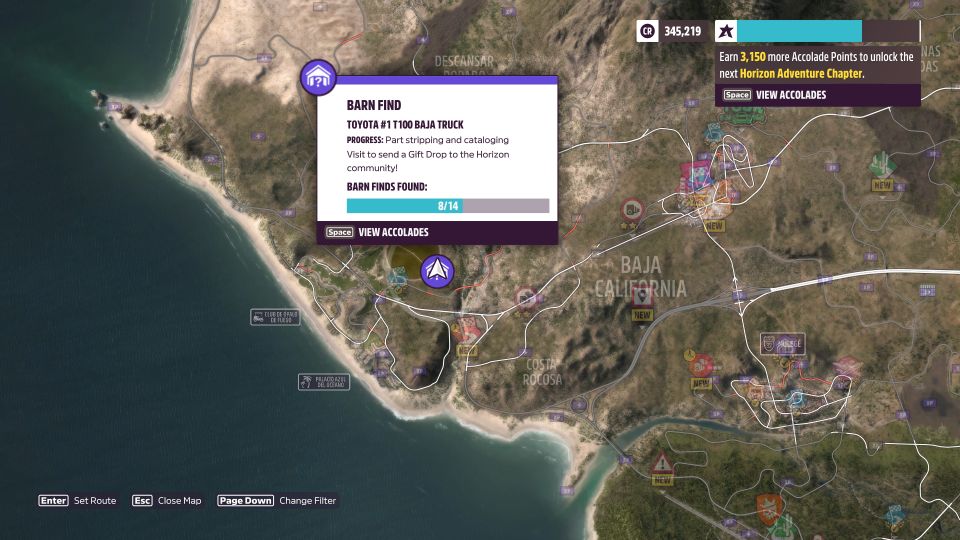Click the accolade star icon
The height and width of the screenshot is (540, 960).
[x=726, y=31]
